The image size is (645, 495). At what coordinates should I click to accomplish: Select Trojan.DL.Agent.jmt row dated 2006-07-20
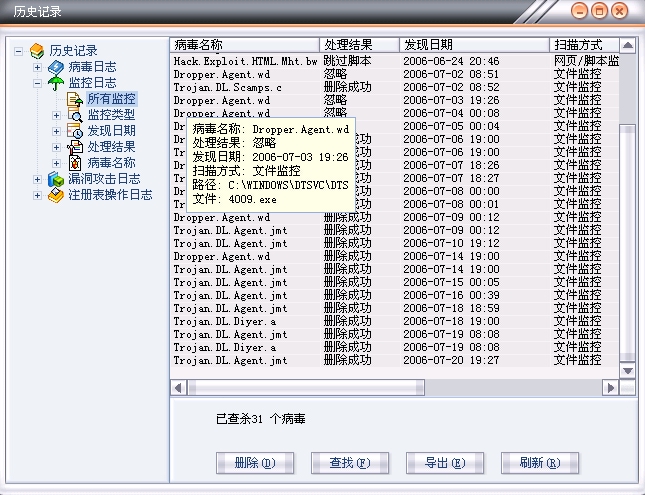[x=394, y=360]
